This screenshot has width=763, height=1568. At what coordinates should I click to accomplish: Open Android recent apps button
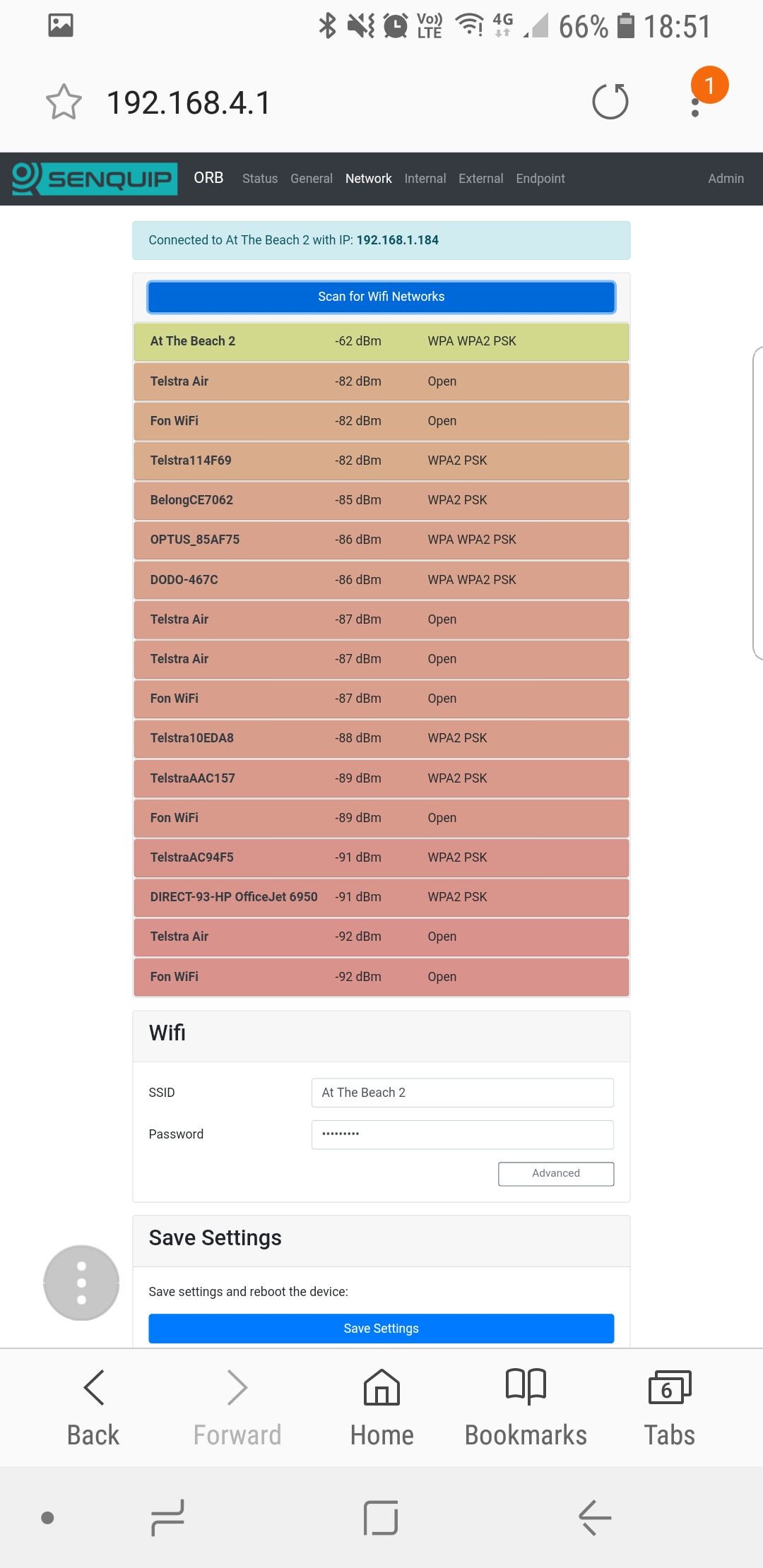click(168, 1517)
